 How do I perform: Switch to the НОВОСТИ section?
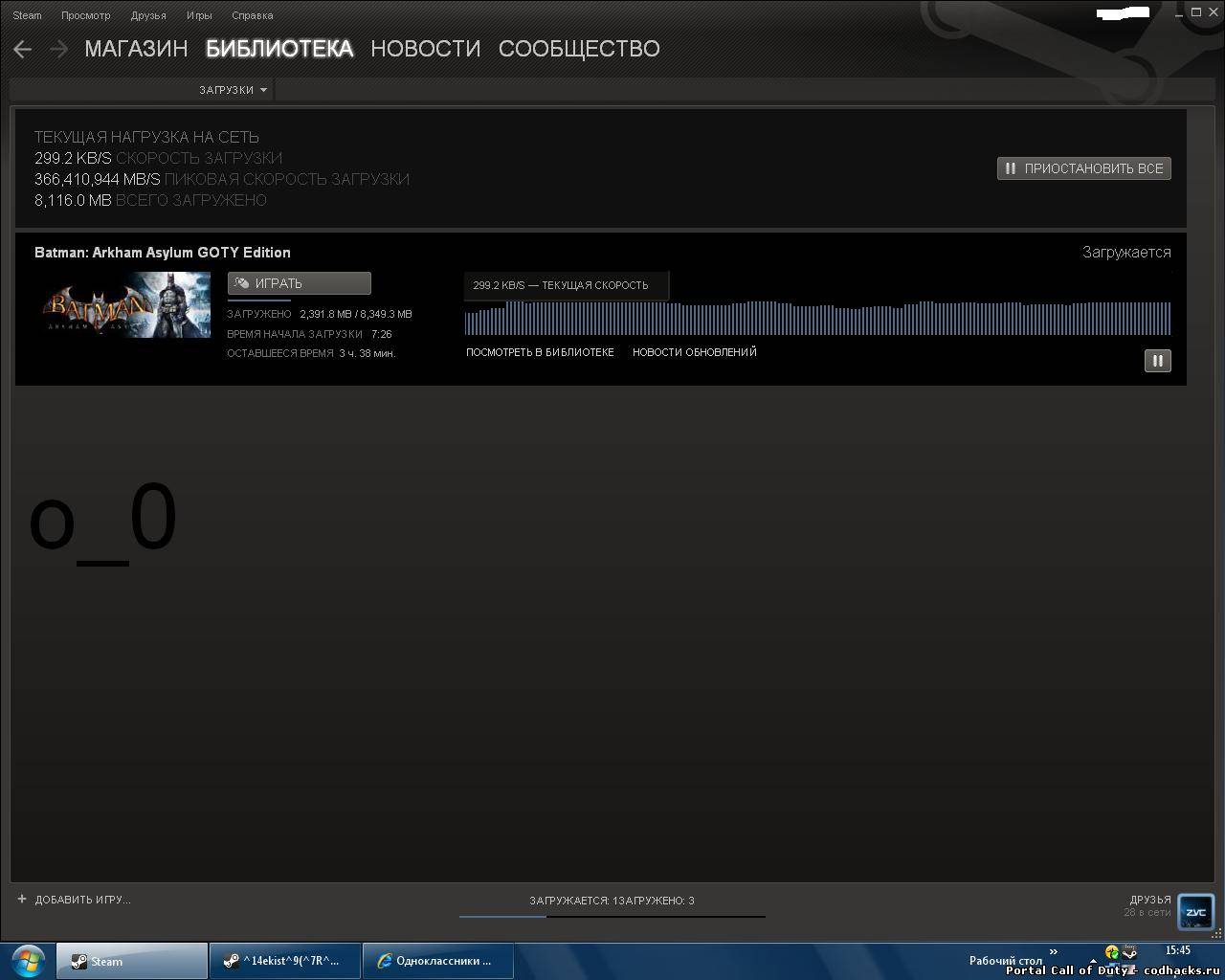coord(425,49)
